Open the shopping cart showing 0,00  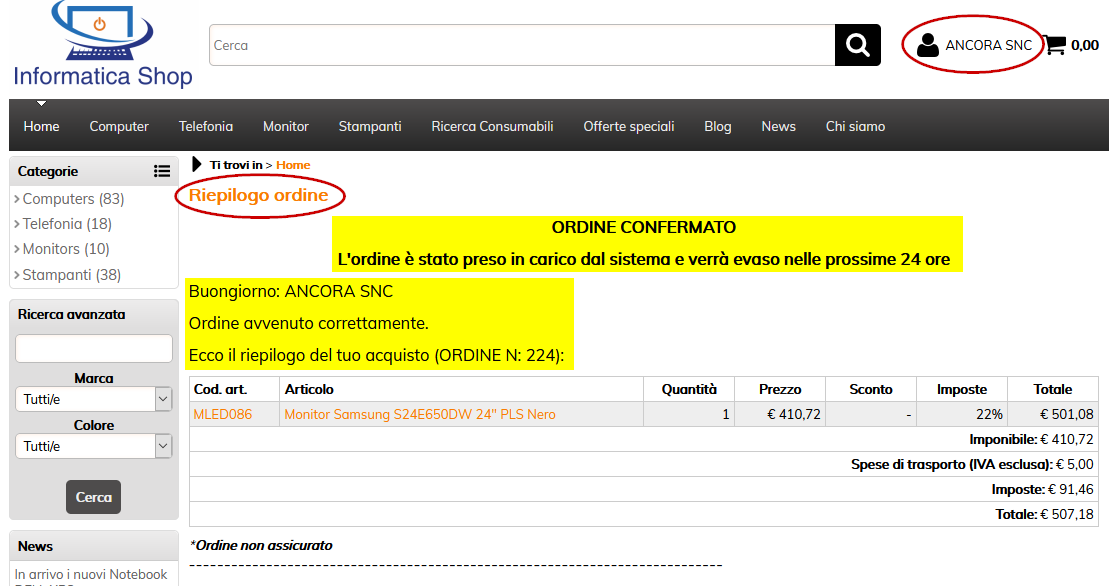(x=1071, y=44)
